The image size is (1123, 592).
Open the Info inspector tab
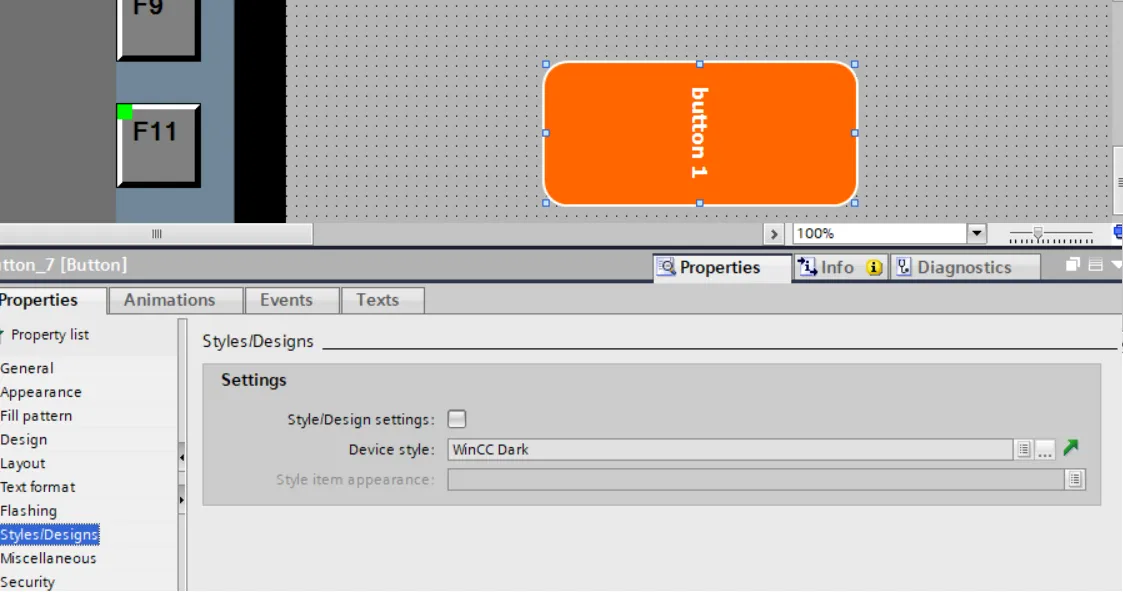(839, 267)
